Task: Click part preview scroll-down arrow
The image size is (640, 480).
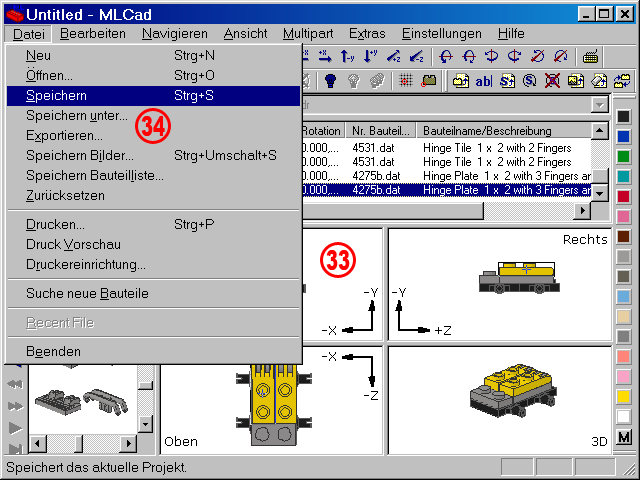Action: (145, 423)
